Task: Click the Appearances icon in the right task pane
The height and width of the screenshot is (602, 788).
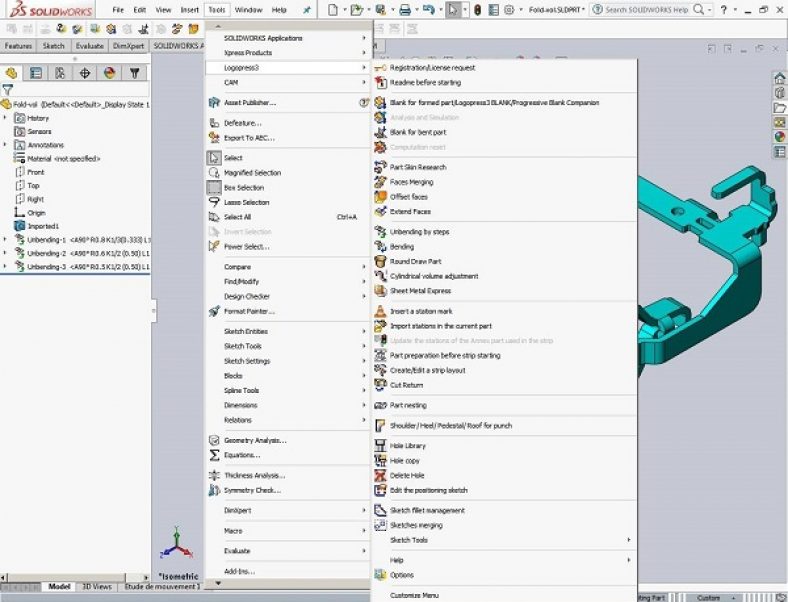Action: (780, 136)
